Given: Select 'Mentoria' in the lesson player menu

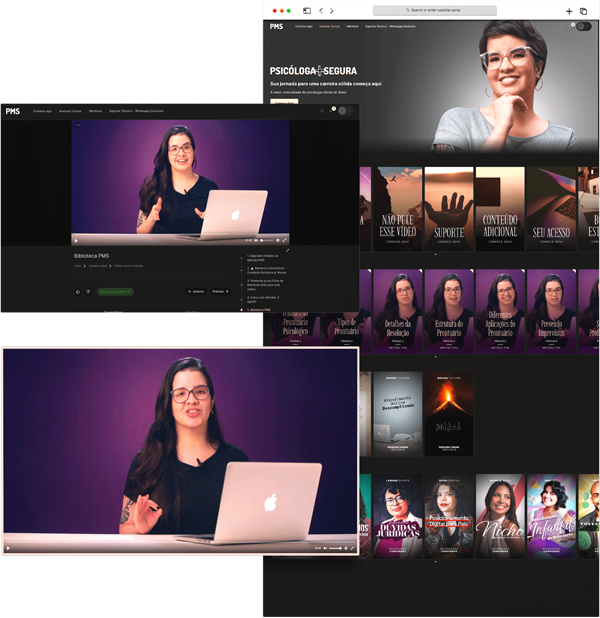Looking at the screenshot, I should (95, 111).
